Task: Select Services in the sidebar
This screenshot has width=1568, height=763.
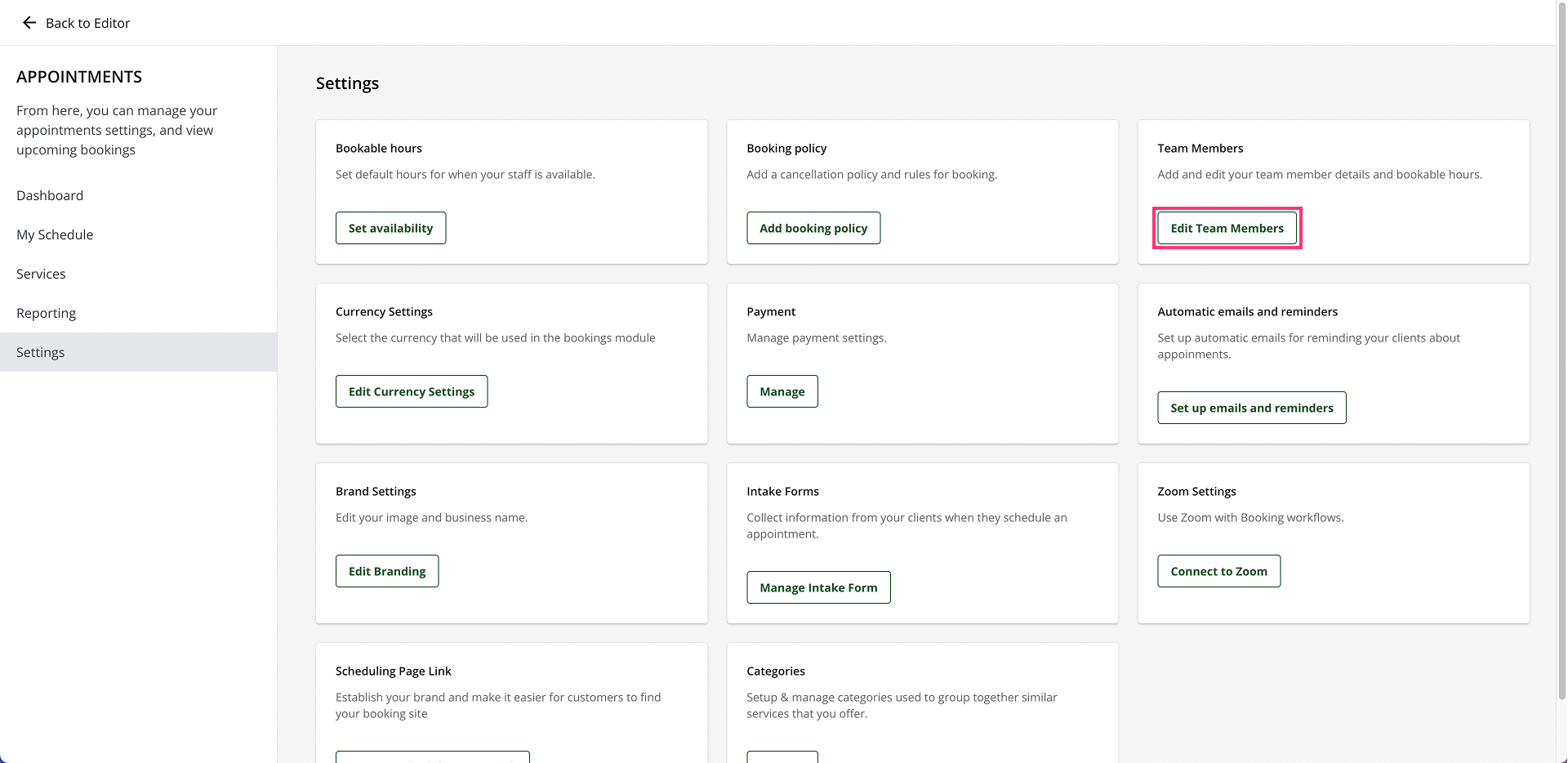Action: pos(41,274)
